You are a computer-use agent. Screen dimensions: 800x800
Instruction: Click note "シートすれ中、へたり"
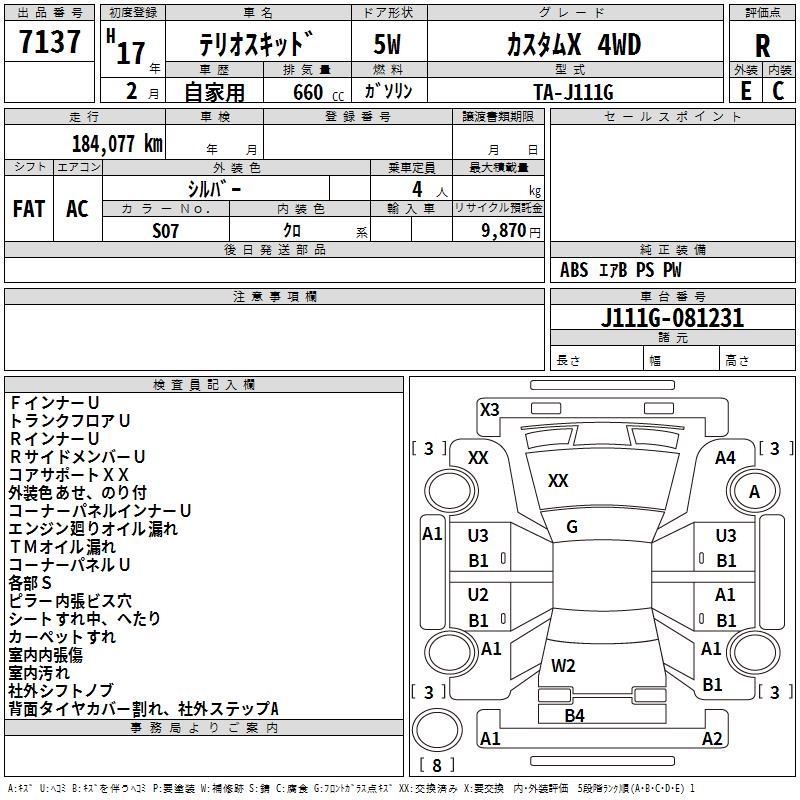[x=85, y=618]
